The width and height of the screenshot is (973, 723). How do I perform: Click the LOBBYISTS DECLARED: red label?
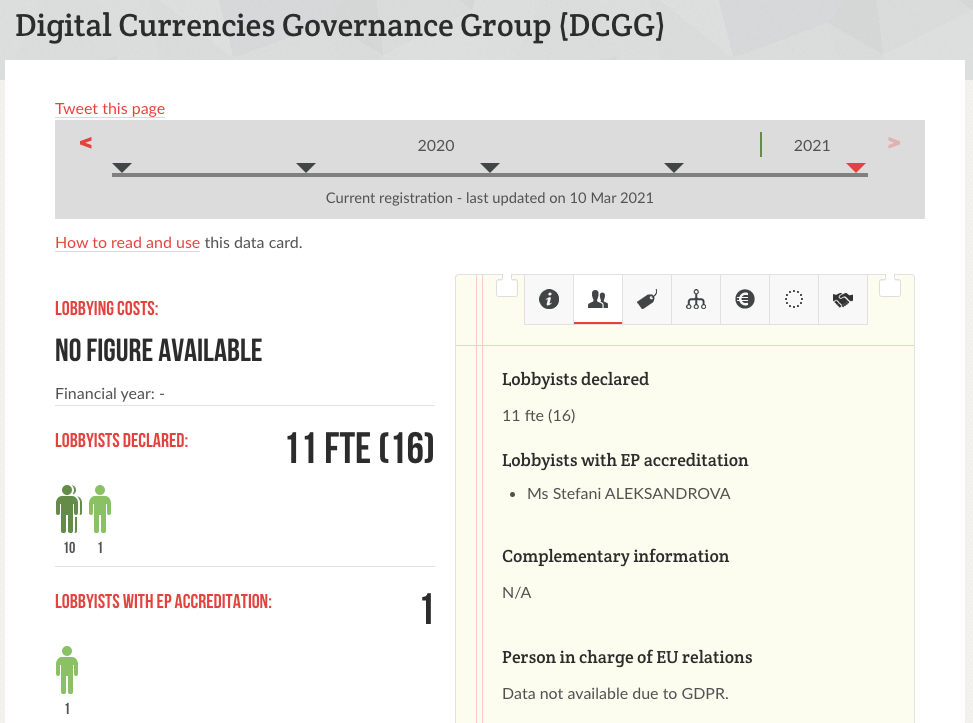click(x=122, y=441)
